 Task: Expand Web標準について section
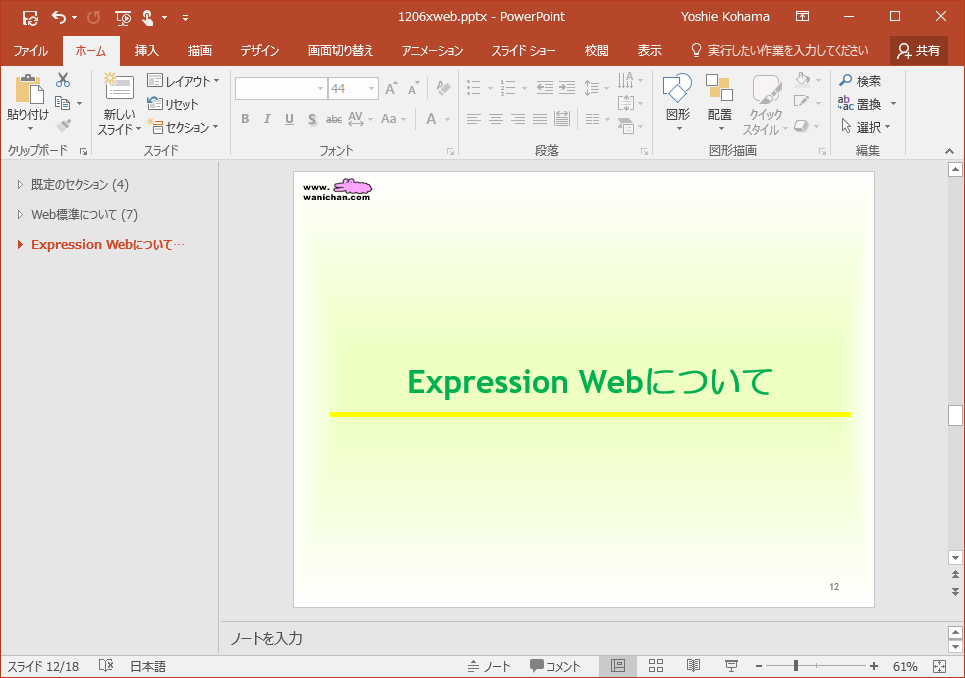coord(20,214)
